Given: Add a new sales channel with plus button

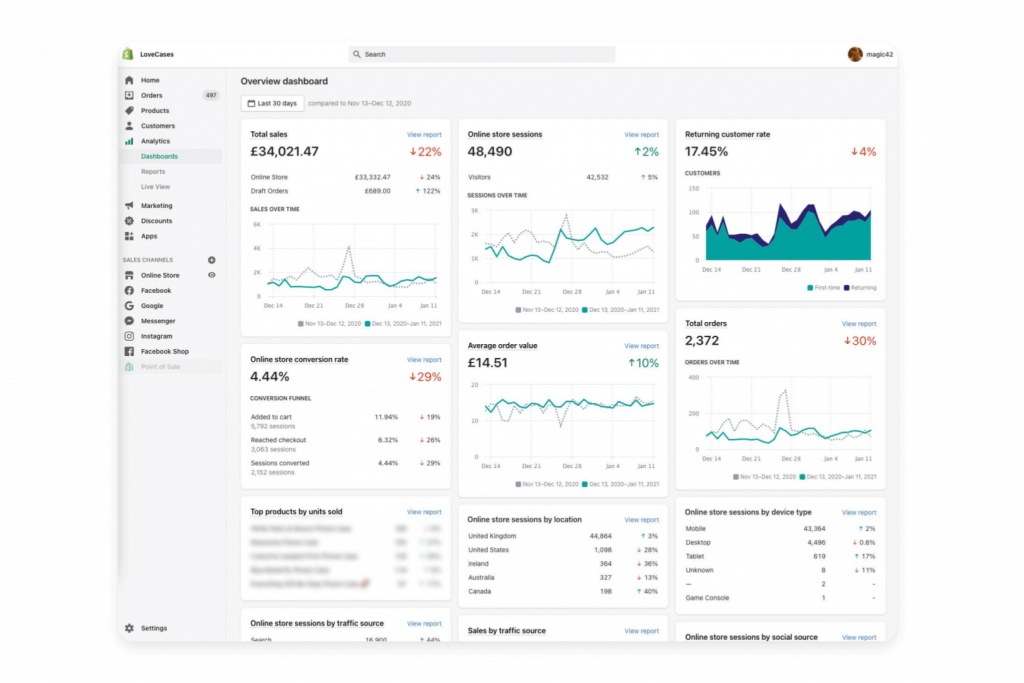Looking at the screenshot, I should click(211, 259).
